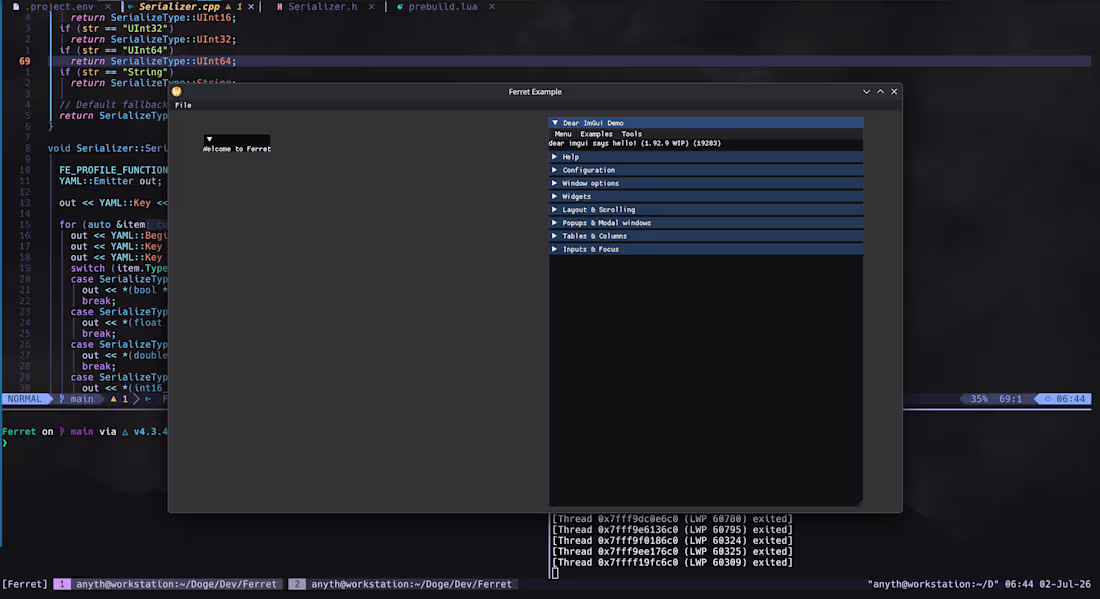Click the Ferret Example window title

click(x=535, y=92)
